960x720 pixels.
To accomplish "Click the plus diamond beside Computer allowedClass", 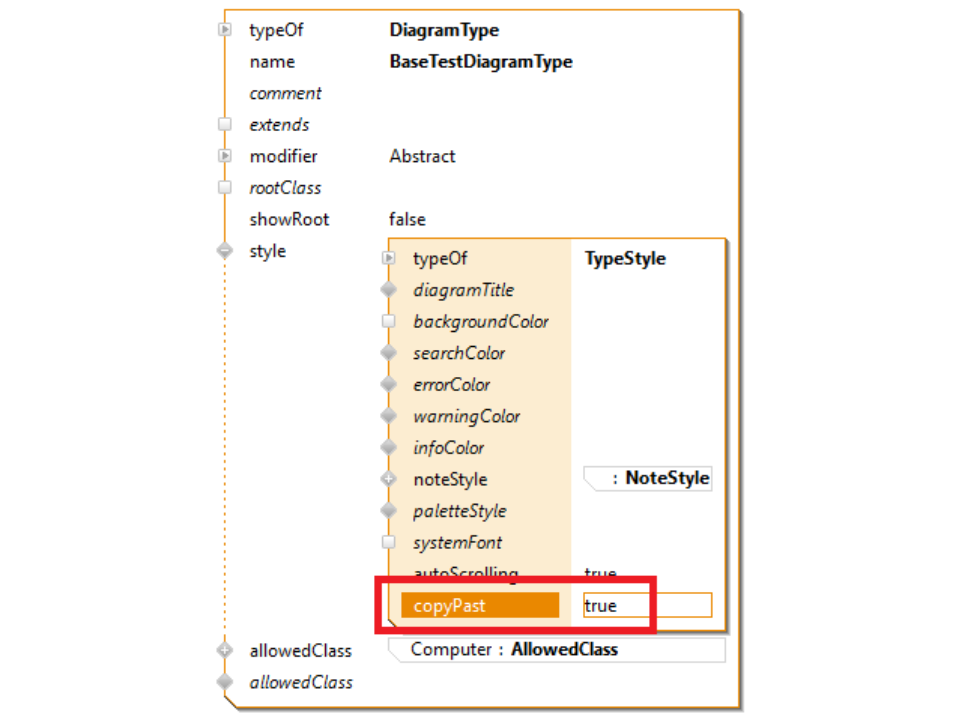I will (x=225, y=650).
